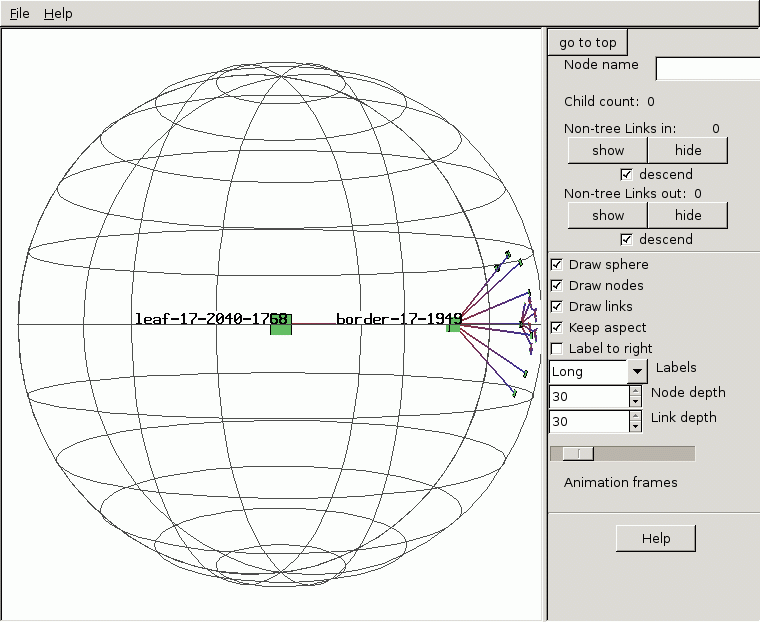The height and width of the screenshot is (622, 760).
Task: Hide non-tree links out
Action: [x=688, y=215]
